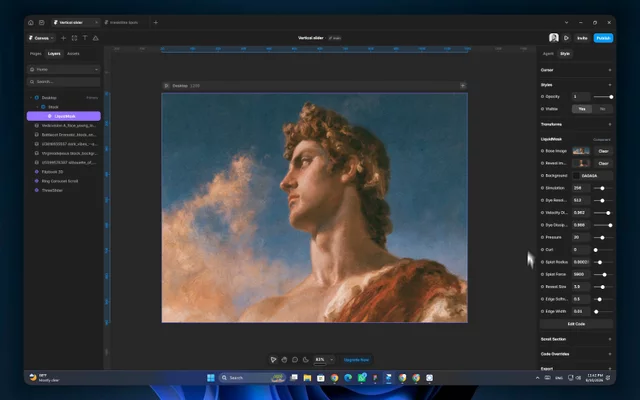Open the zoom percentage dropdown arrow
Screen dimensions: 640x400
click(331, 360)
